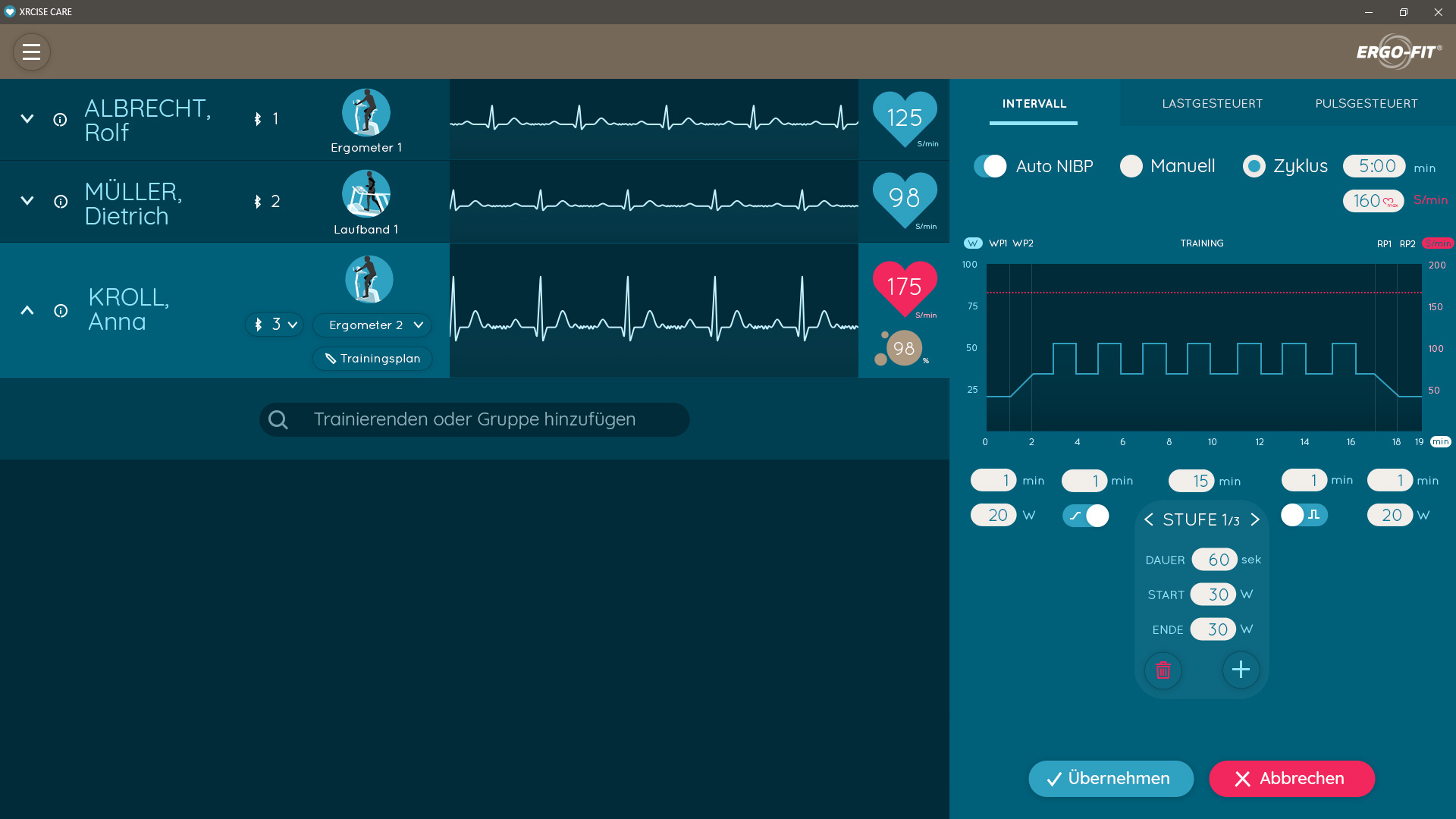This screenshot has width=1456, height=819.
Task: Toggle the Auto NIBP switch
Action: (990, 166)
